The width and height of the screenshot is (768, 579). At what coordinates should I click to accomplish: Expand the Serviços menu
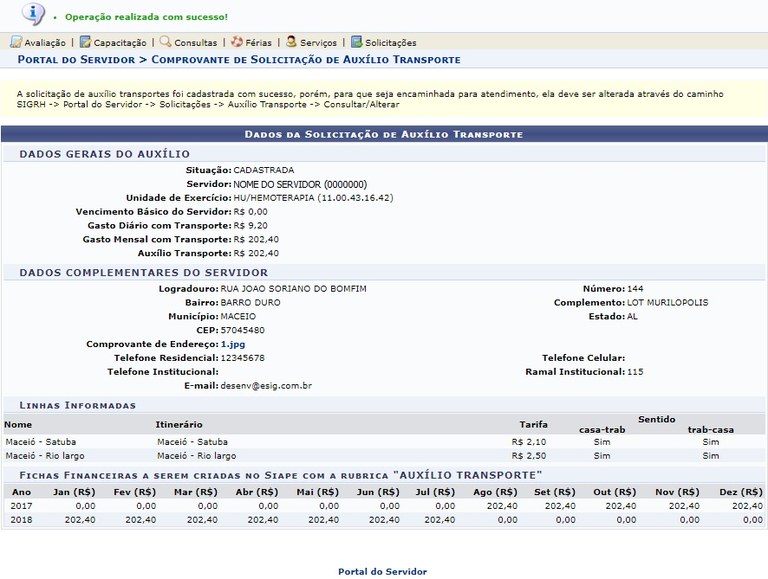[x=318, y=43]
